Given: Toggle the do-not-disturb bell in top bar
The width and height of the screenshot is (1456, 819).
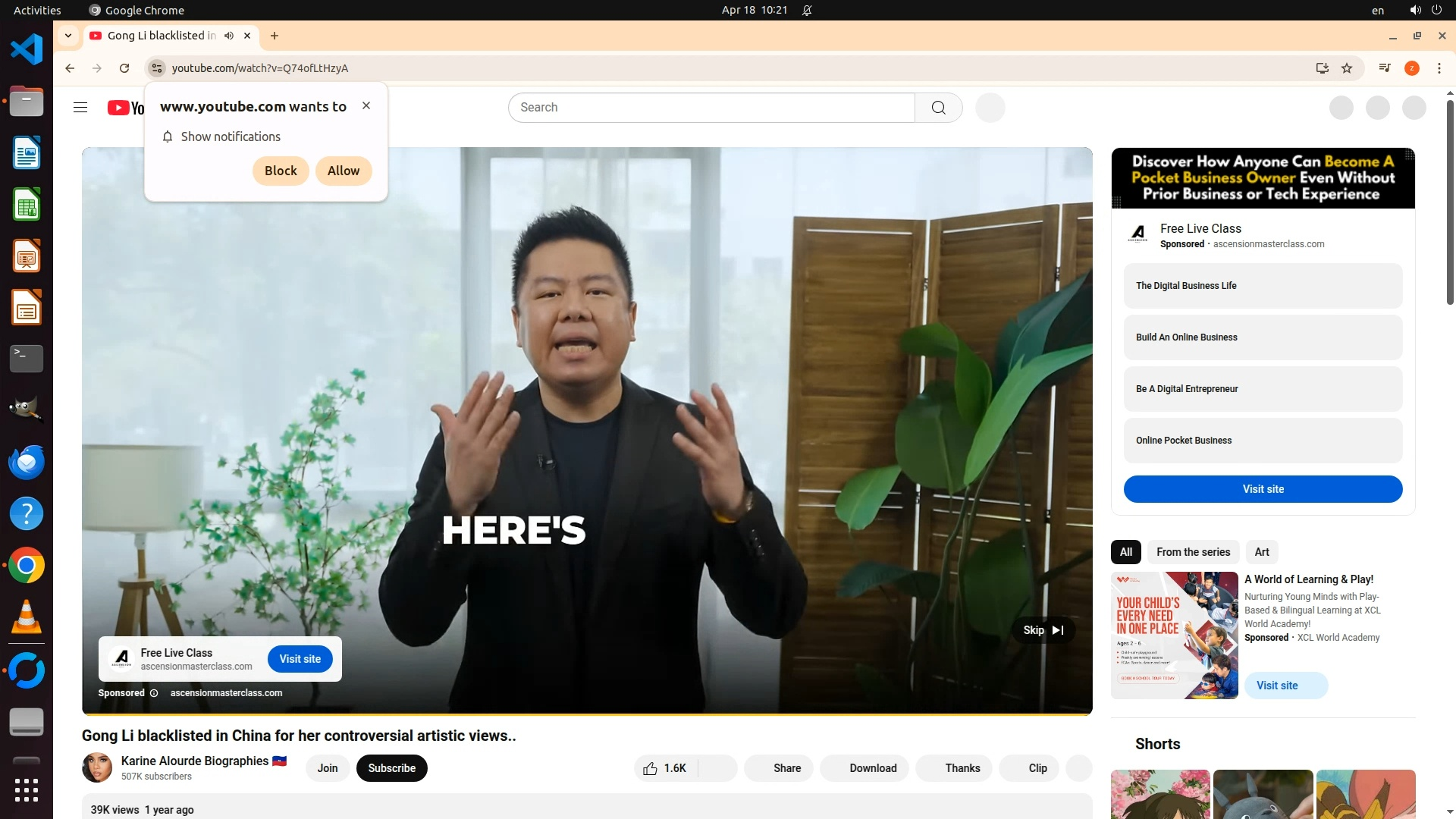Looking at the screenshot, I should pyautogui.click(x=807, y=11).
